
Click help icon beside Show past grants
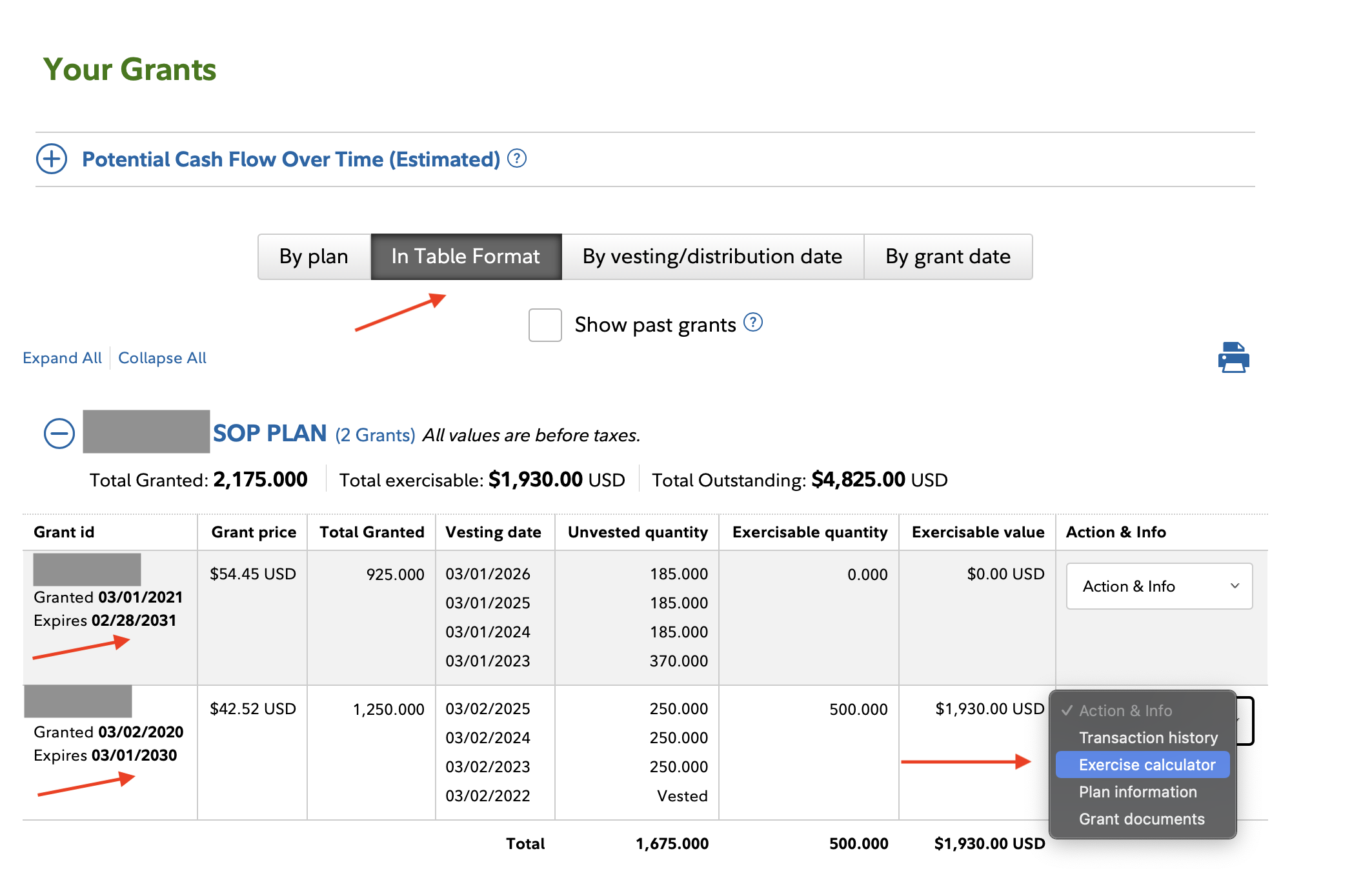[x=753, y=322]
